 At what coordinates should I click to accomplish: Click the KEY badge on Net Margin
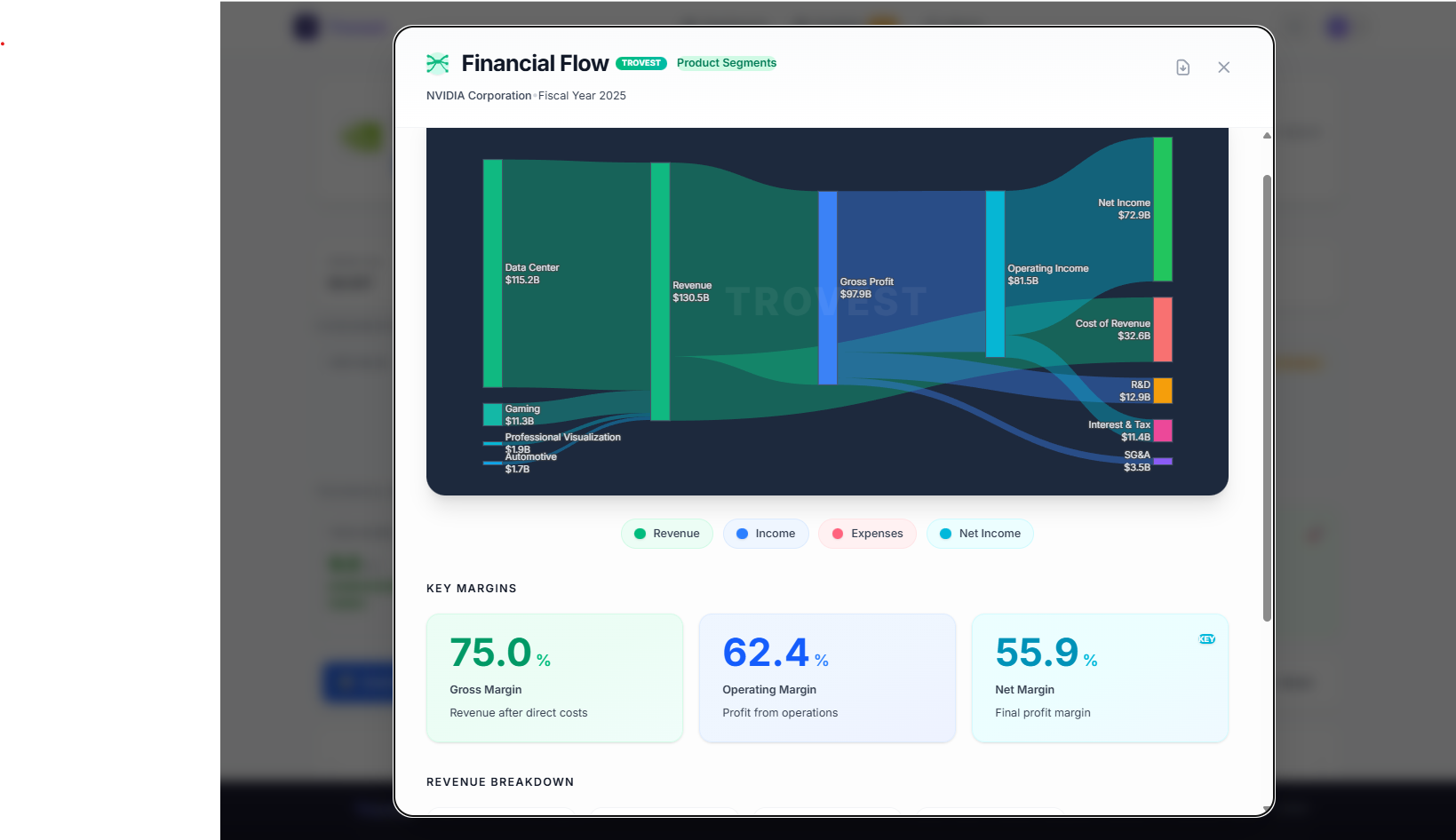pyautogui.click(x=1207, y=639)
